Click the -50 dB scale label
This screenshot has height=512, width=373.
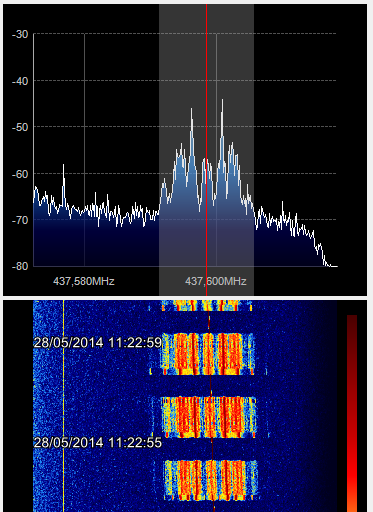pyautogui.click(x=20, y=127)
